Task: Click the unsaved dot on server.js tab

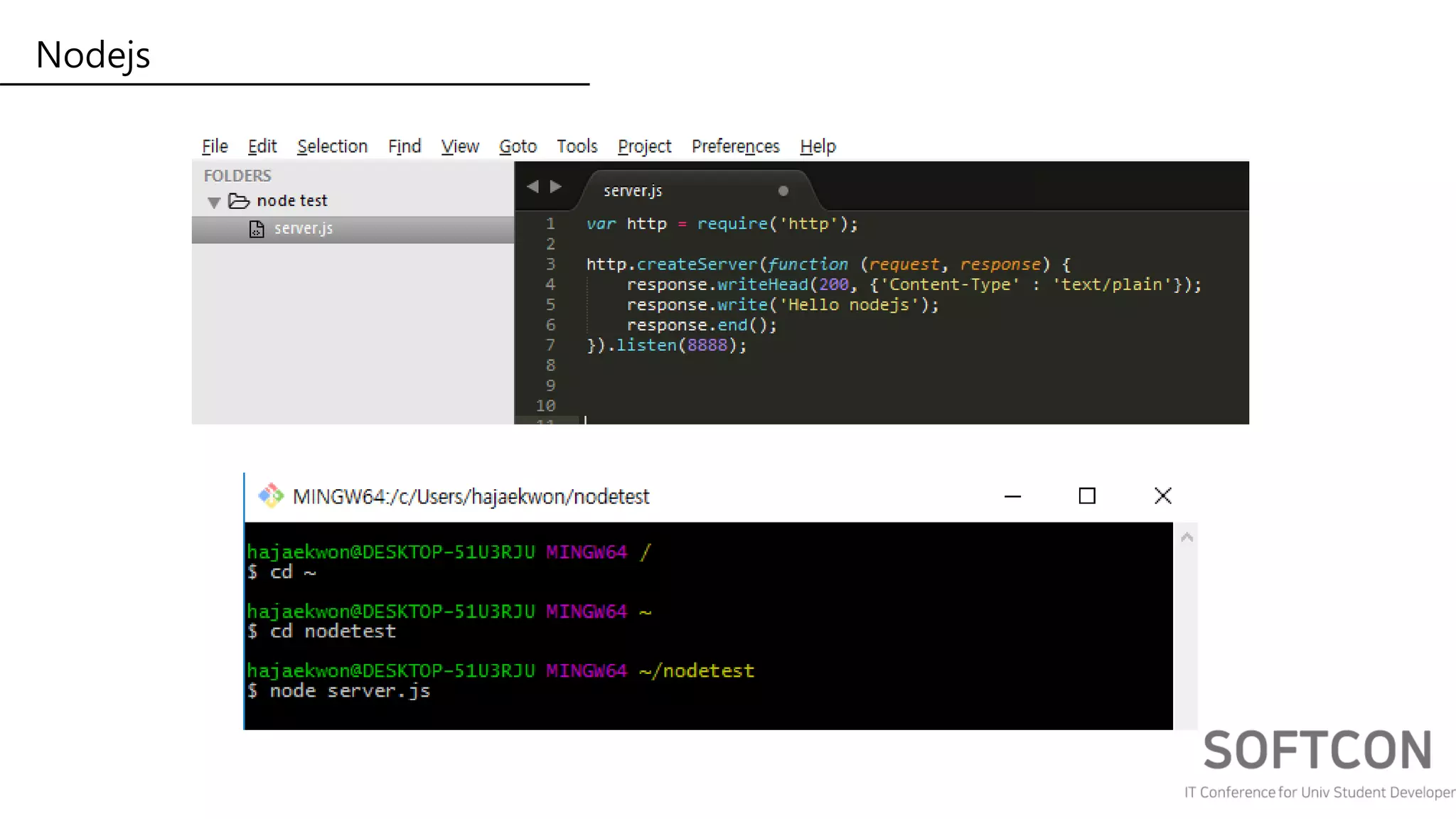Action: tap(783, 191)
